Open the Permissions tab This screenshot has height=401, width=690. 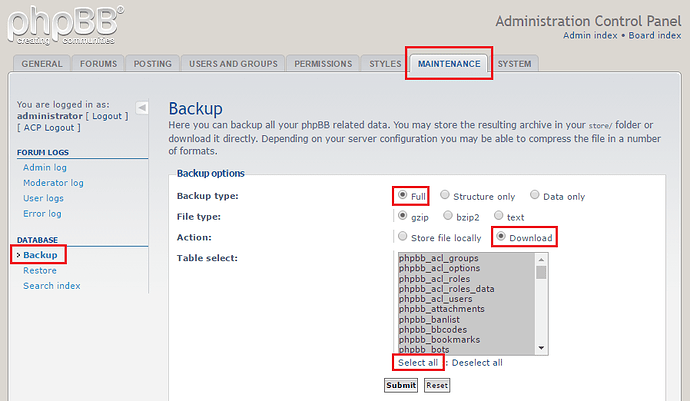[x=323, y=64]
